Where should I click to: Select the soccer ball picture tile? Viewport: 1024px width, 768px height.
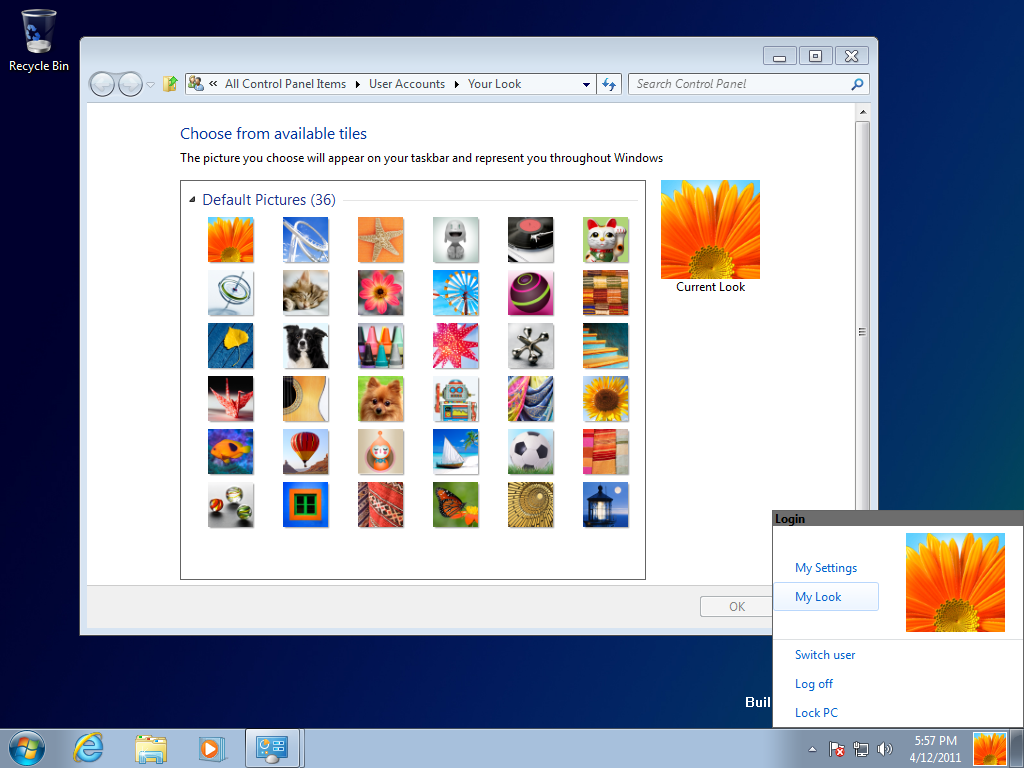coord(531,451)
